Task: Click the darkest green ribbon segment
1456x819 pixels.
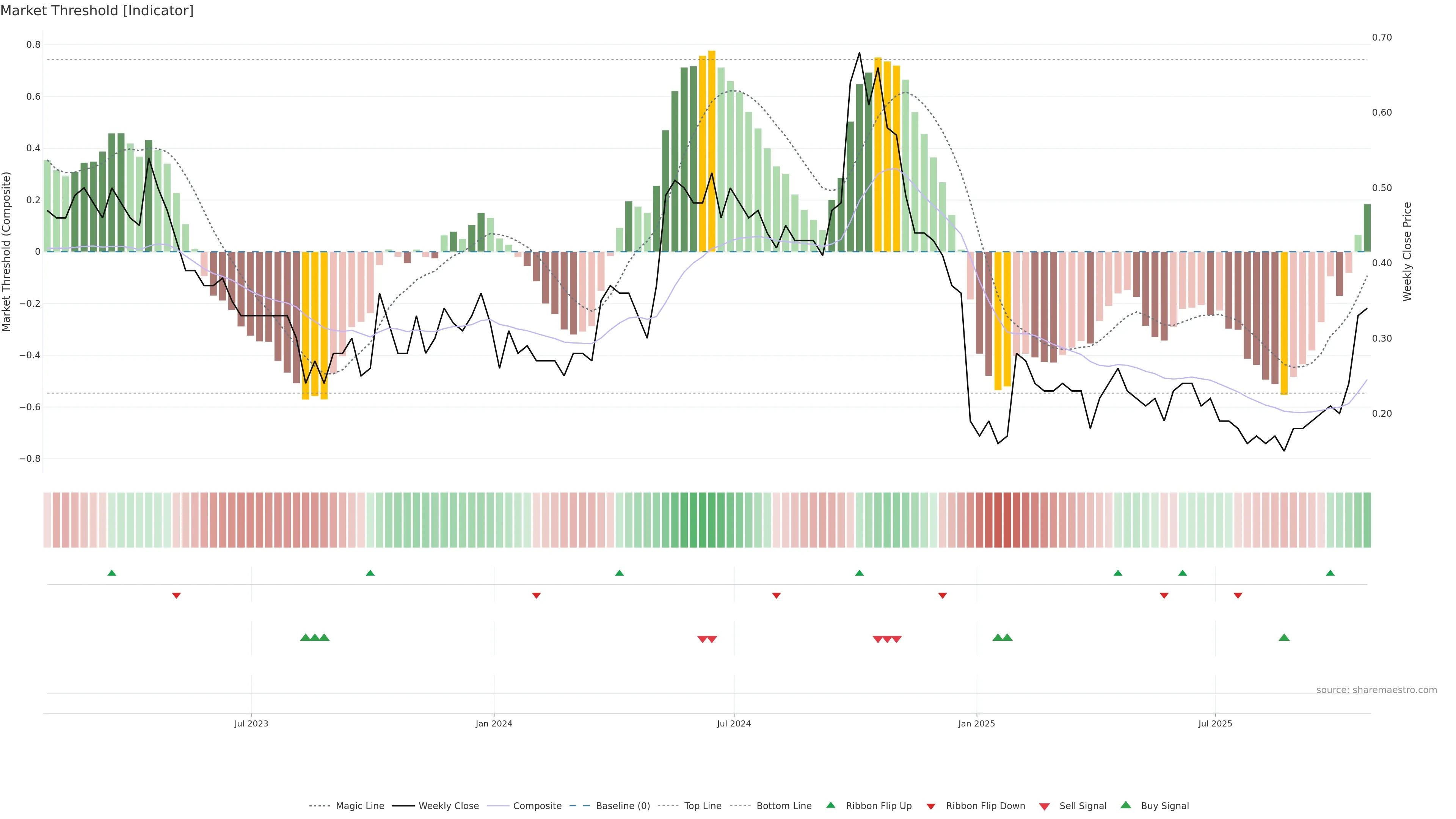Action: click(703, 520)
